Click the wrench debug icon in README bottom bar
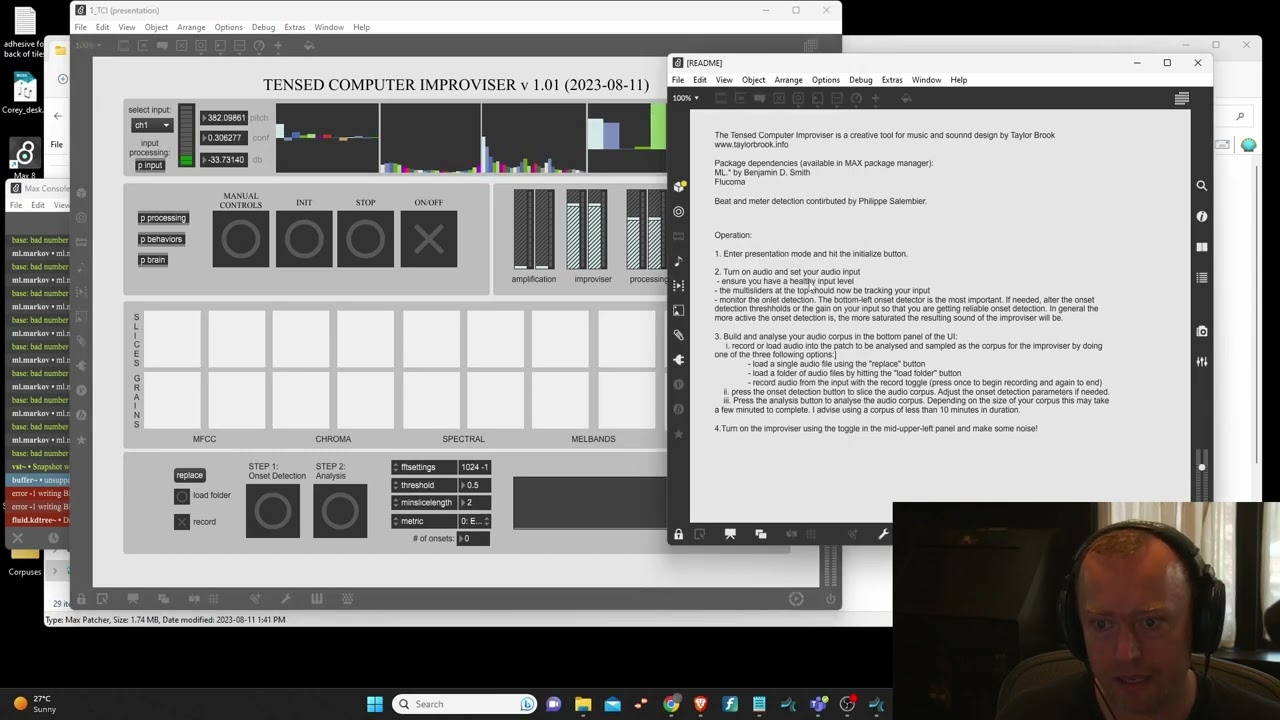 883,535
